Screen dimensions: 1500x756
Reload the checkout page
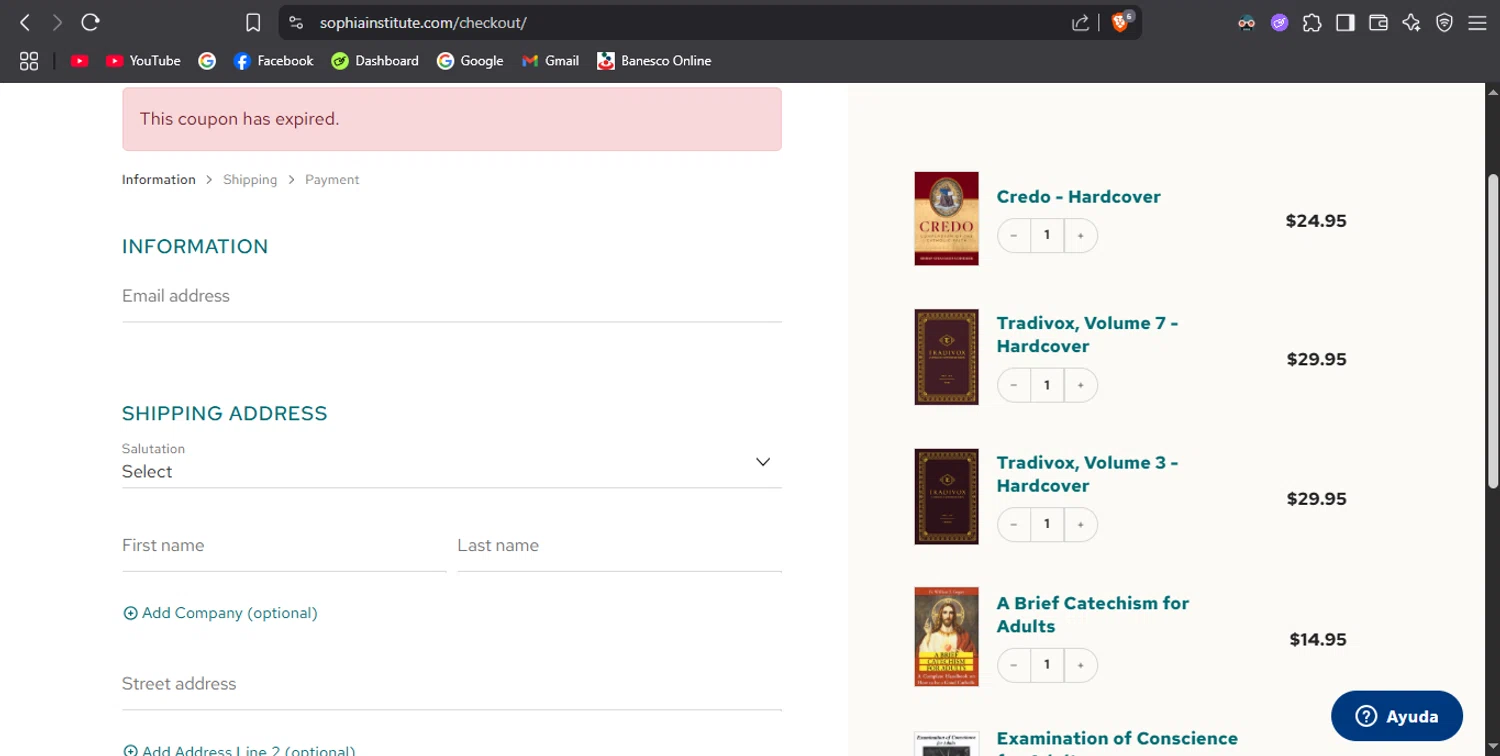pos(90,23)
